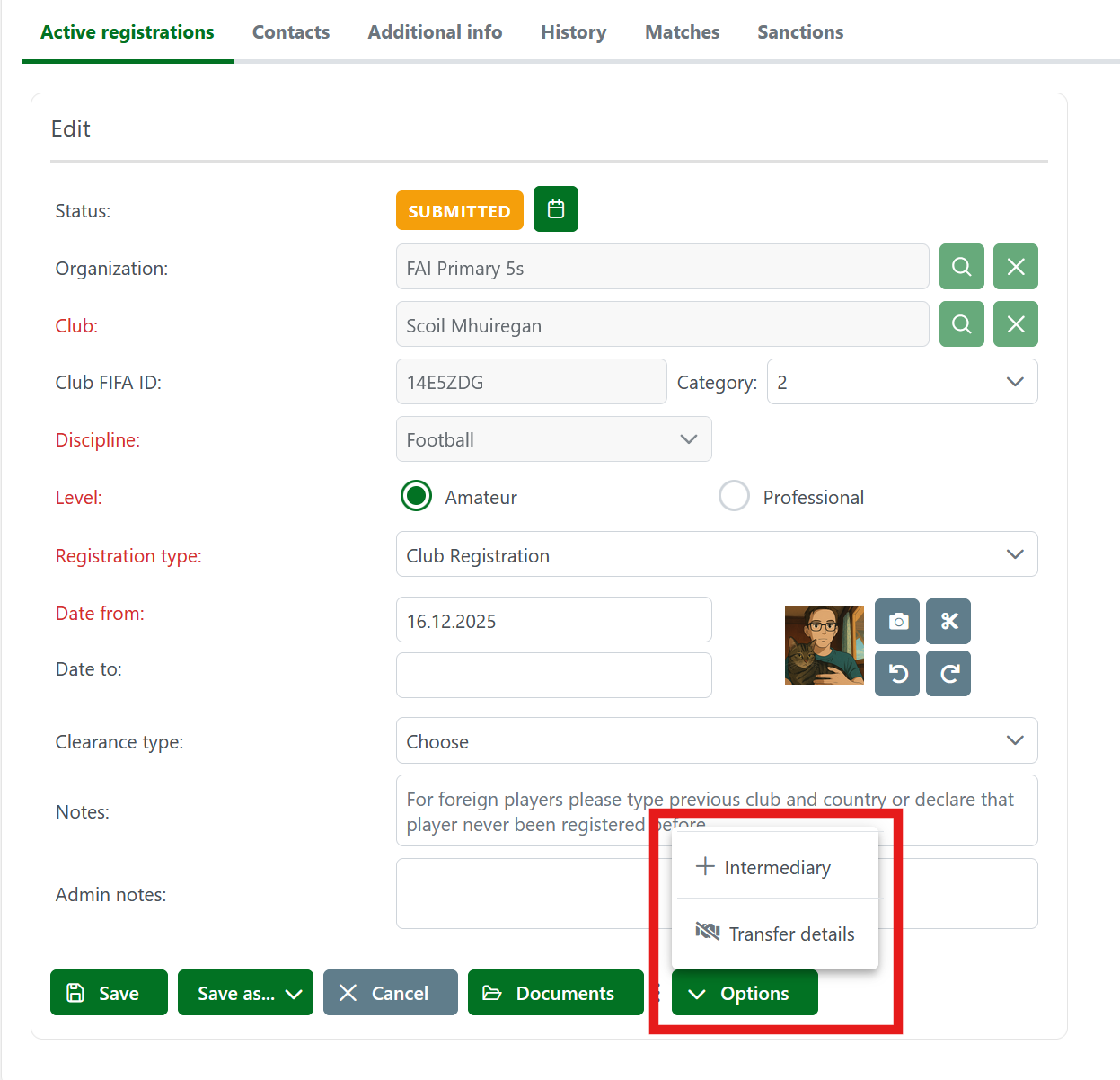Image resolution: width=1120 pixels, height=1080 pixels.
Task: Search for an Organization using magnifier icon
Action: 961,267
